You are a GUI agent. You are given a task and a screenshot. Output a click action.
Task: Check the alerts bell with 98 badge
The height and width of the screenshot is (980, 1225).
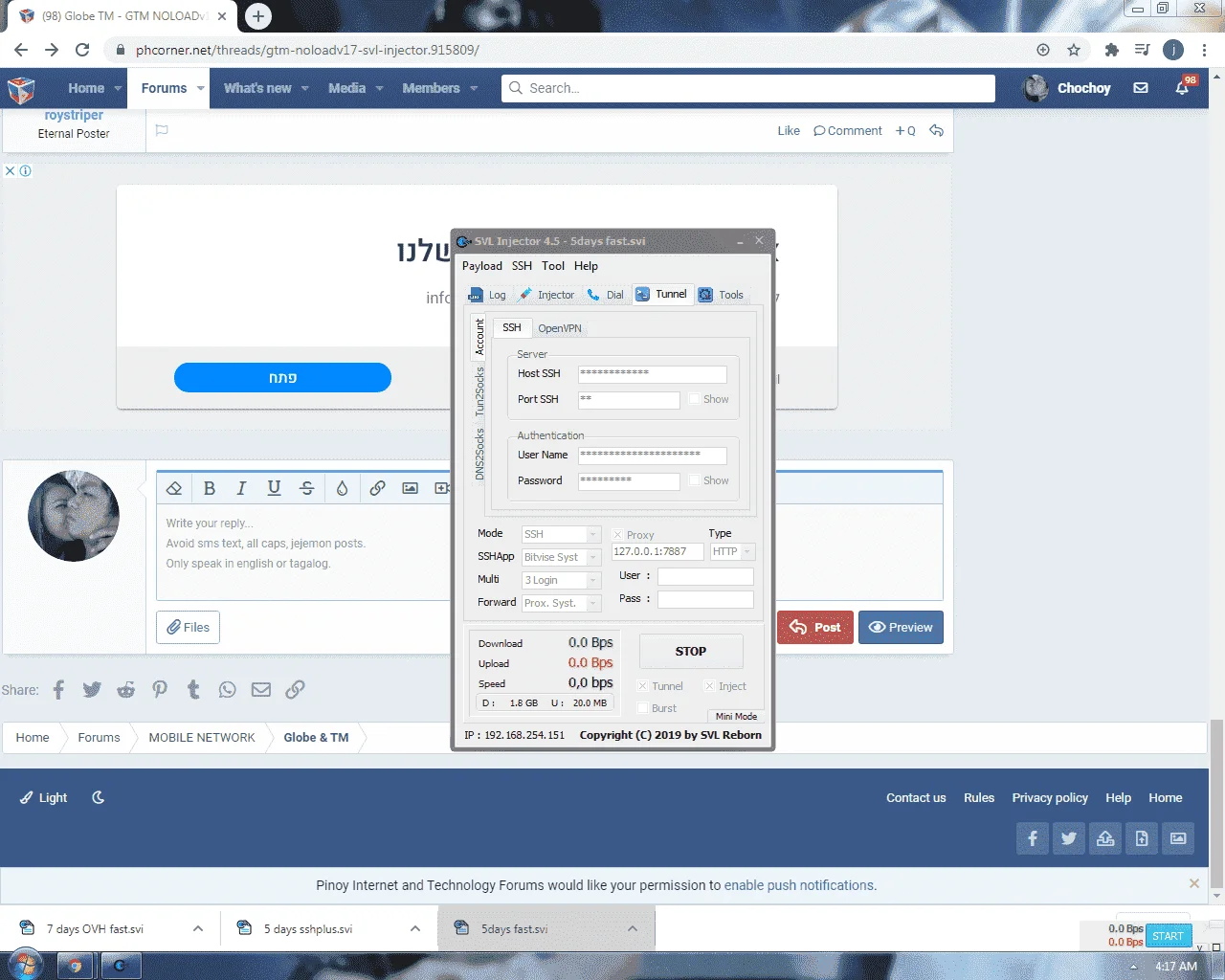(1183, 88)
